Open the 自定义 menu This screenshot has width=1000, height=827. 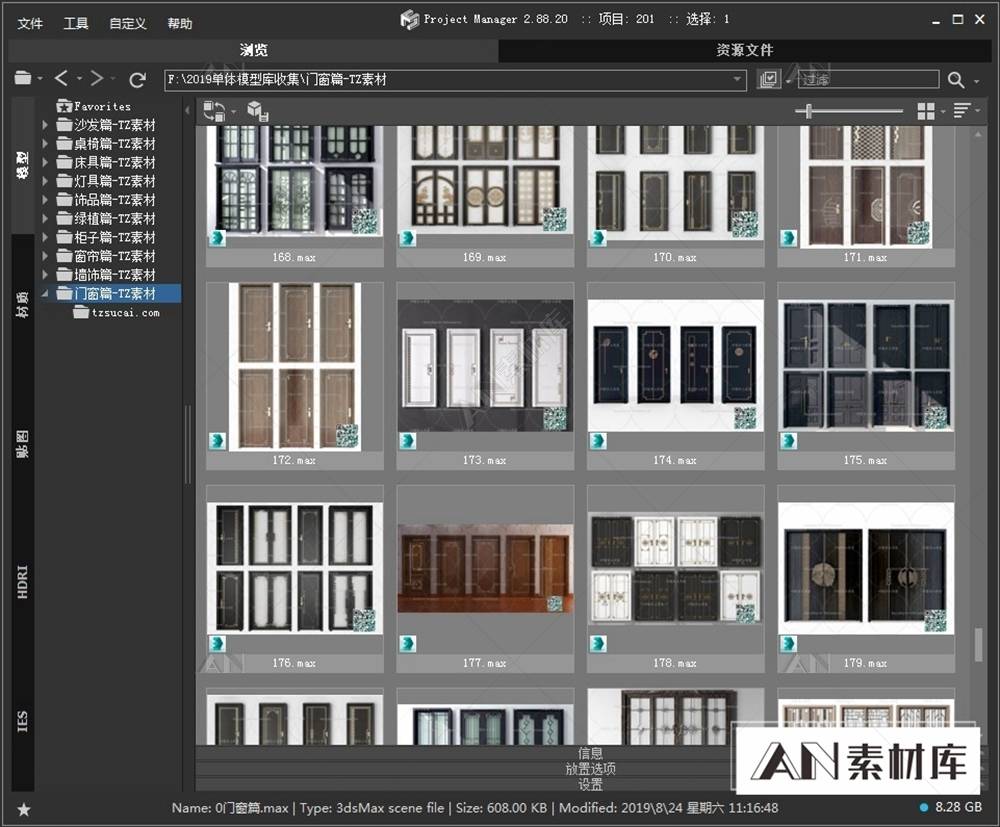coord(128,24)
